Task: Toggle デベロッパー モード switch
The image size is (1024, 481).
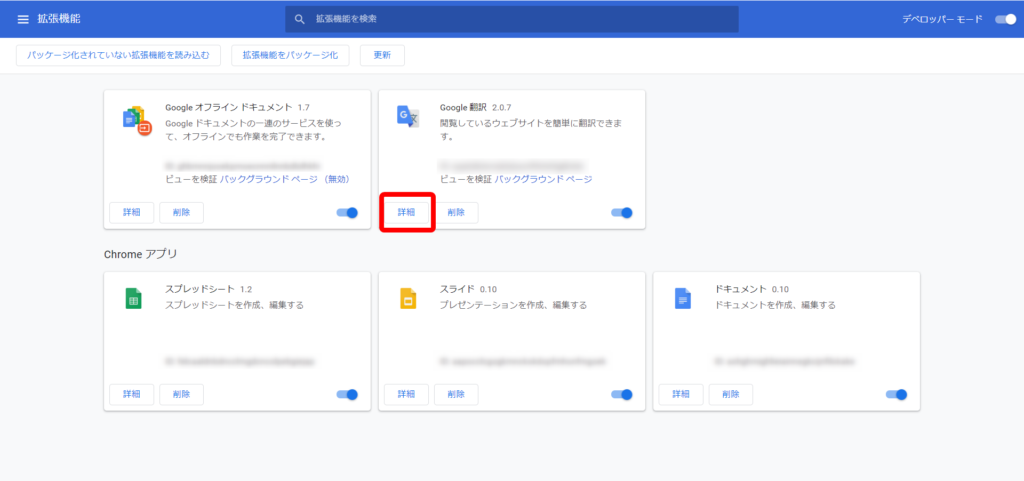Action: point(1005,20)
